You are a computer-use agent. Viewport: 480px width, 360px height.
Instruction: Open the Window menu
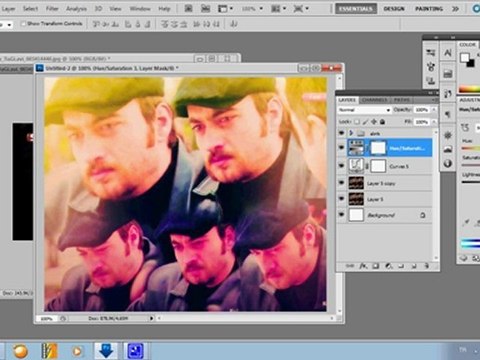[140, 8]
